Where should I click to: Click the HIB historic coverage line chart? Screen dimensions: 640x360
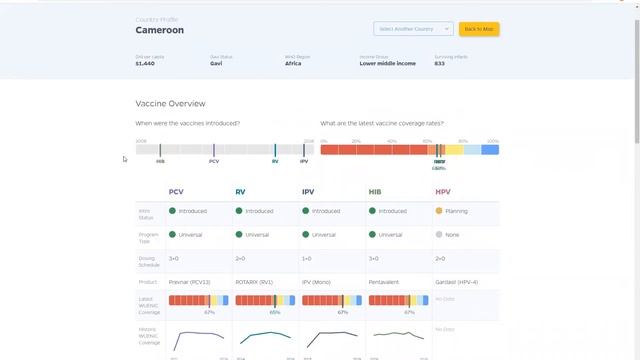398,336
